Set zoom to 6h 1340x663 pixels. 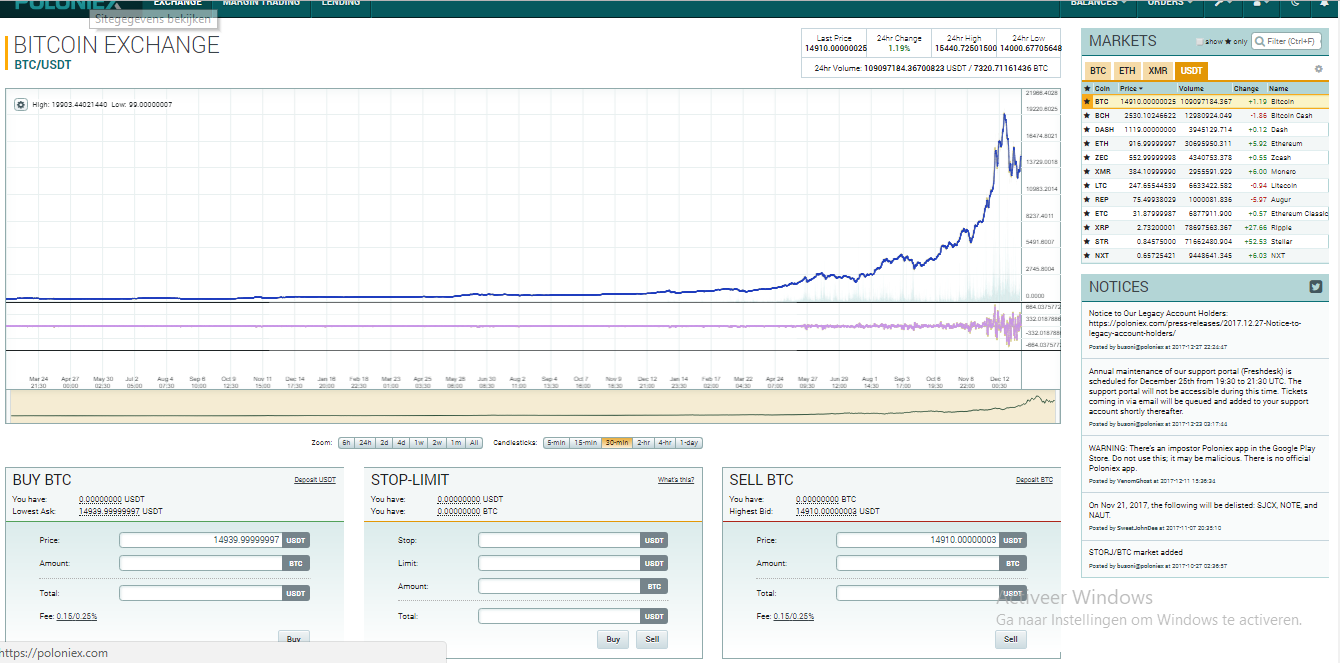pos(346,442)
